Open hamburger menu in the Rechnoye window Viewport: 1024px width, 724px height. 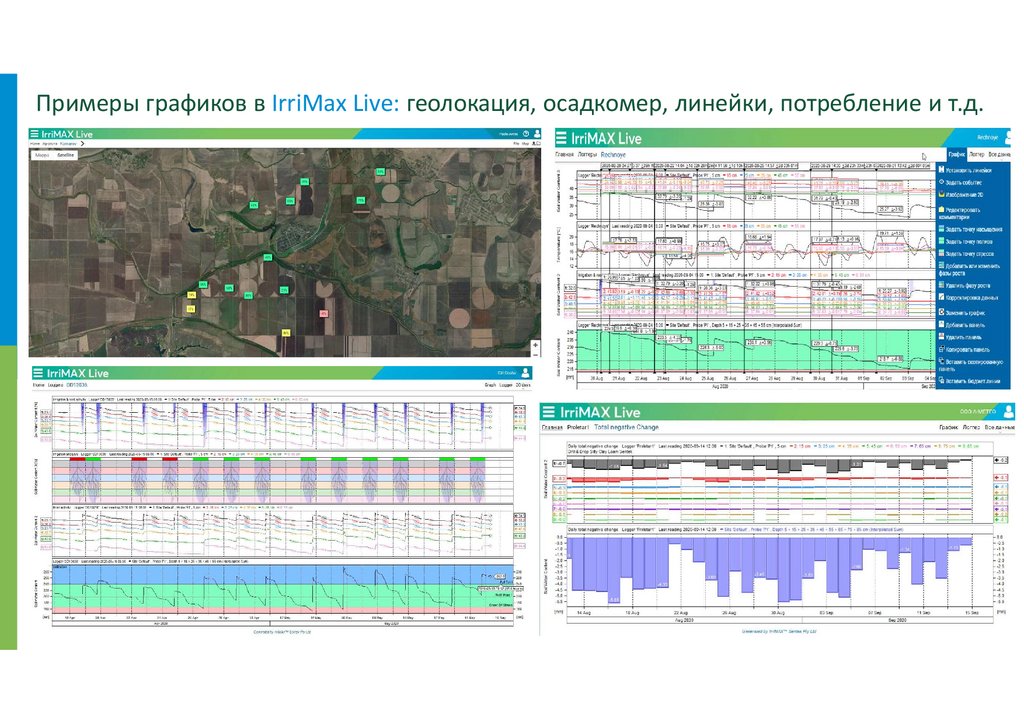[x=561, y=138]
